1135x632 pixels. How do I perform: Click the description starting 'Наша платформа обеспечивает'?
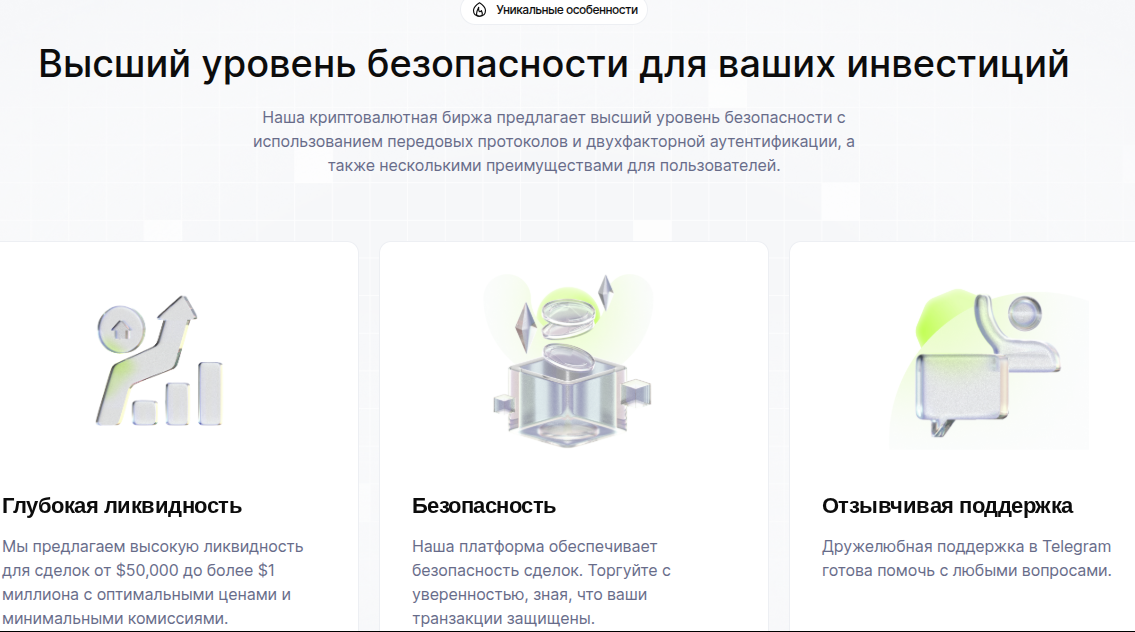pyautogui.click(x=541, y=583)
